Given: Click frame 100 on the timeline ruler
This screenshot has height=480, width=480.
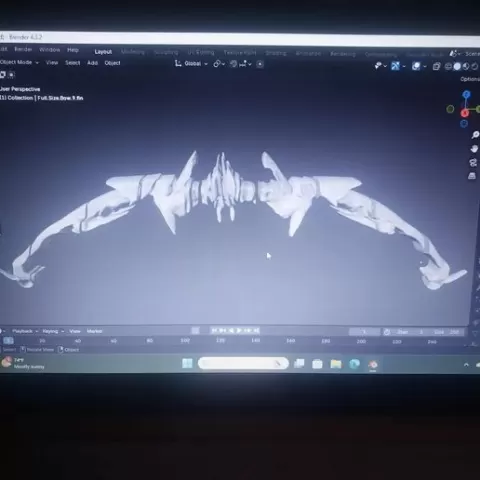Looking at the screenshot, I should [185, 340].
